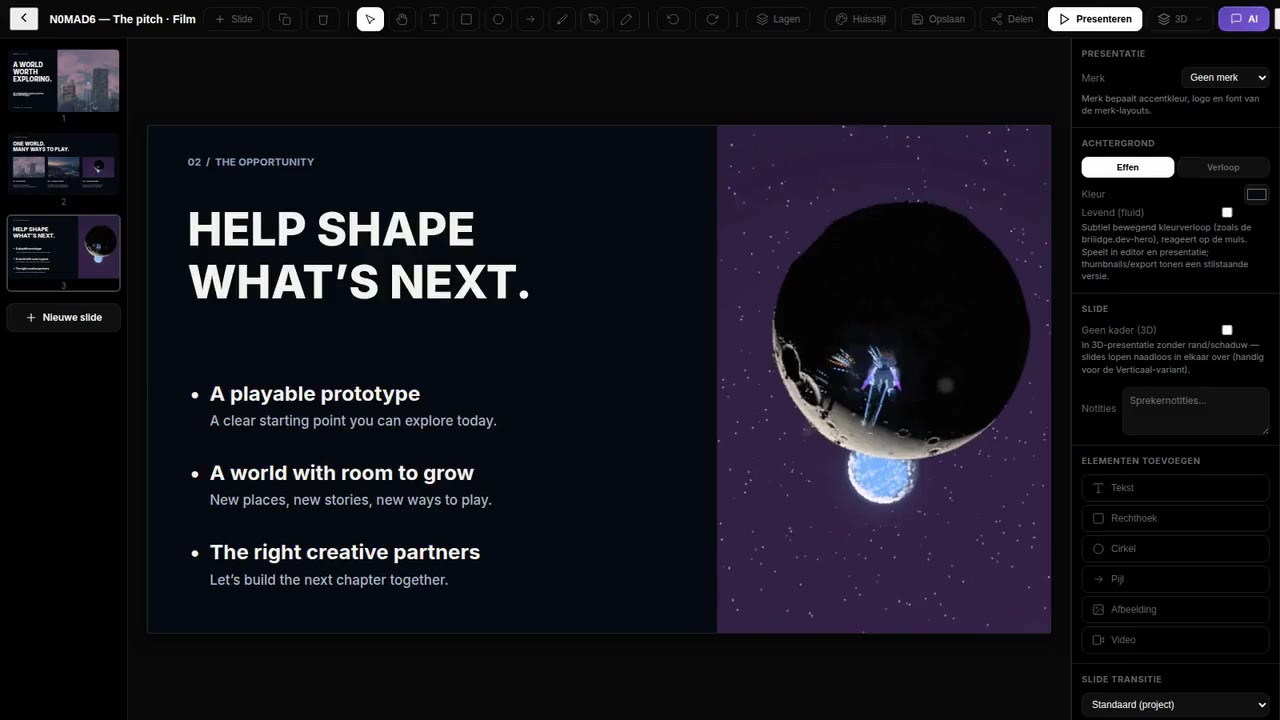Add an Afbeelding element
The image size is (1280, 720).
pos(1175,609)
